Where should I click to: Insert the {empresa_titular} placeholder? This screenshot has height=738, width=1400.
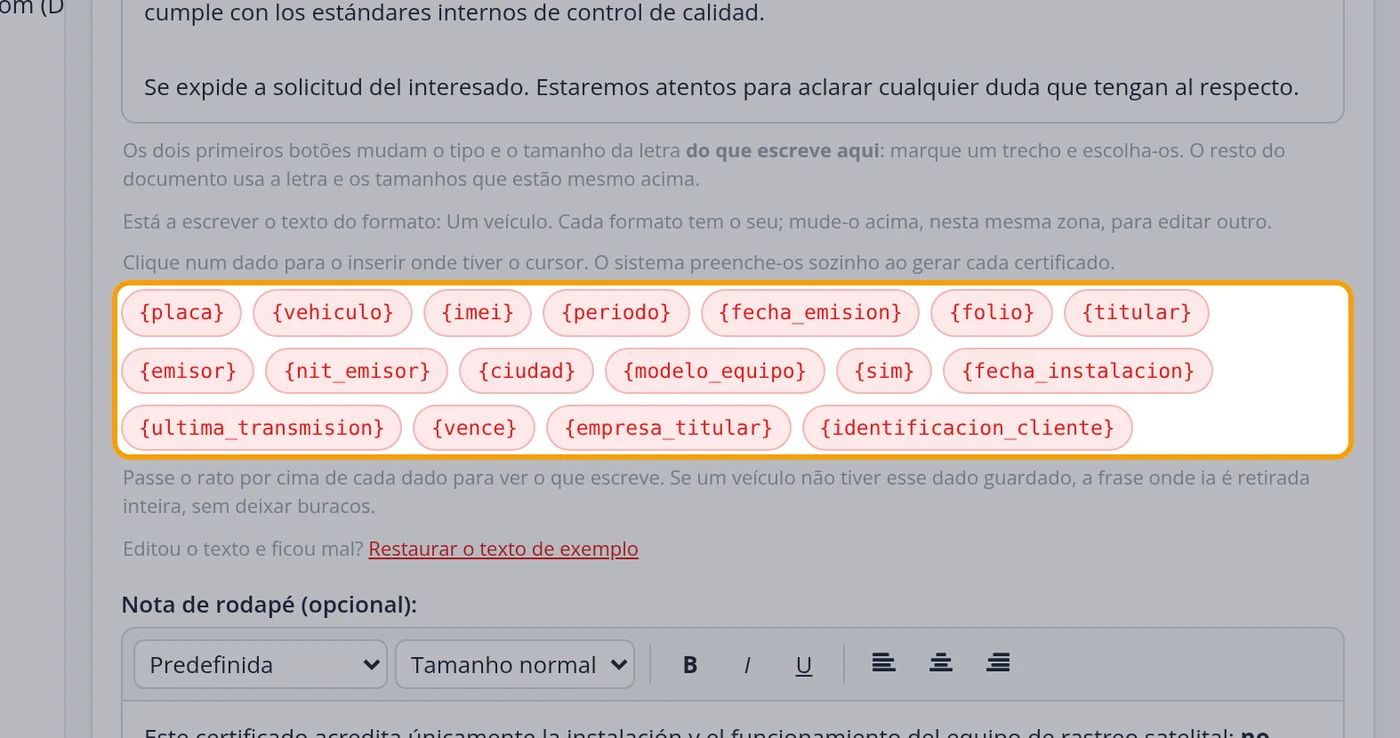[x=668, y=428]
